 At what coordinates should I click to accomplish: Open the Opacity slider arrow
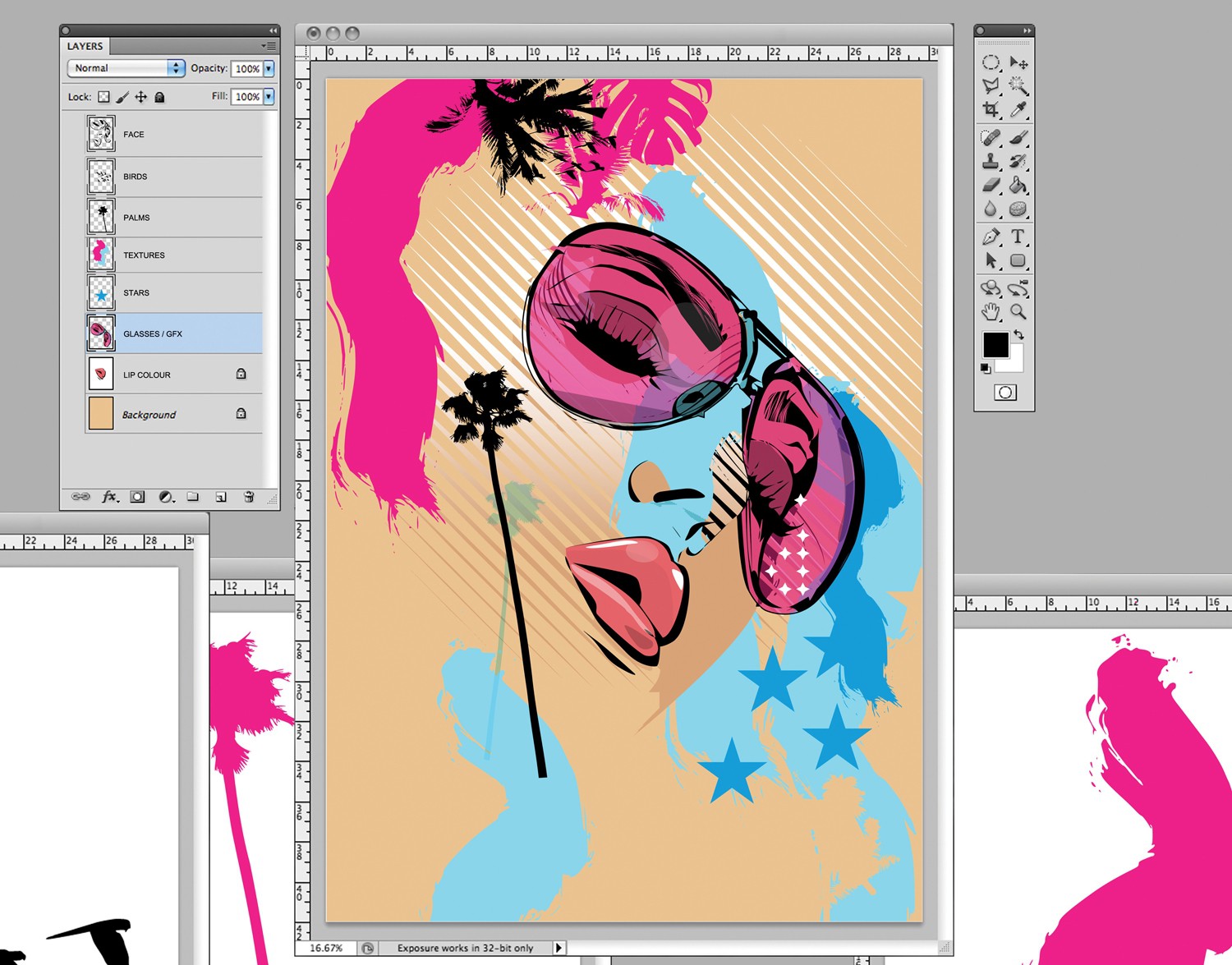tap(269, 69)
